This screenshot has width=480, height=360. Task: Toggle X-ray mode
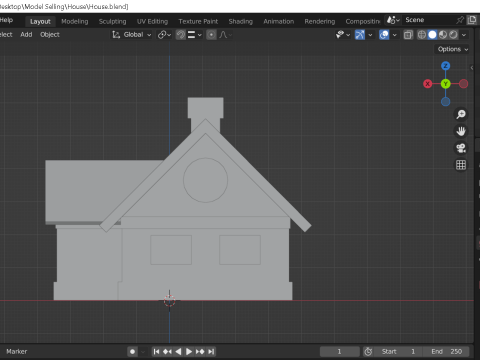(408, 35)
